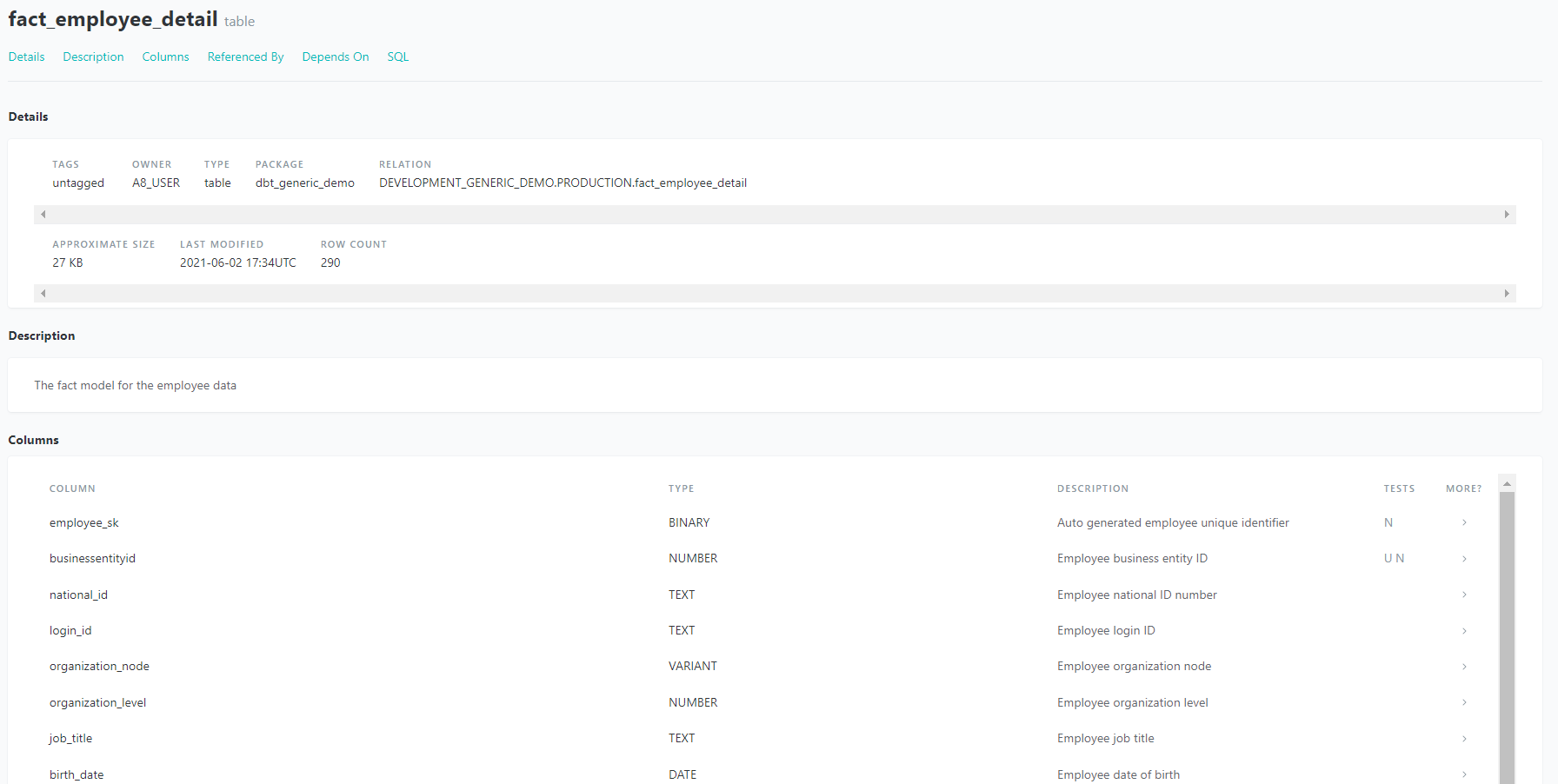Expand organization_level row chevron
The height and width of the screenshot is (784, 1558).
tap(1464, 702)
